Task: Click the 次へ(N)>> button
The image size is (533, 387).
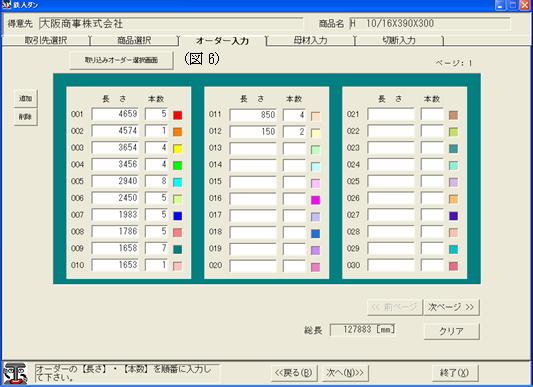Action: 345,373
